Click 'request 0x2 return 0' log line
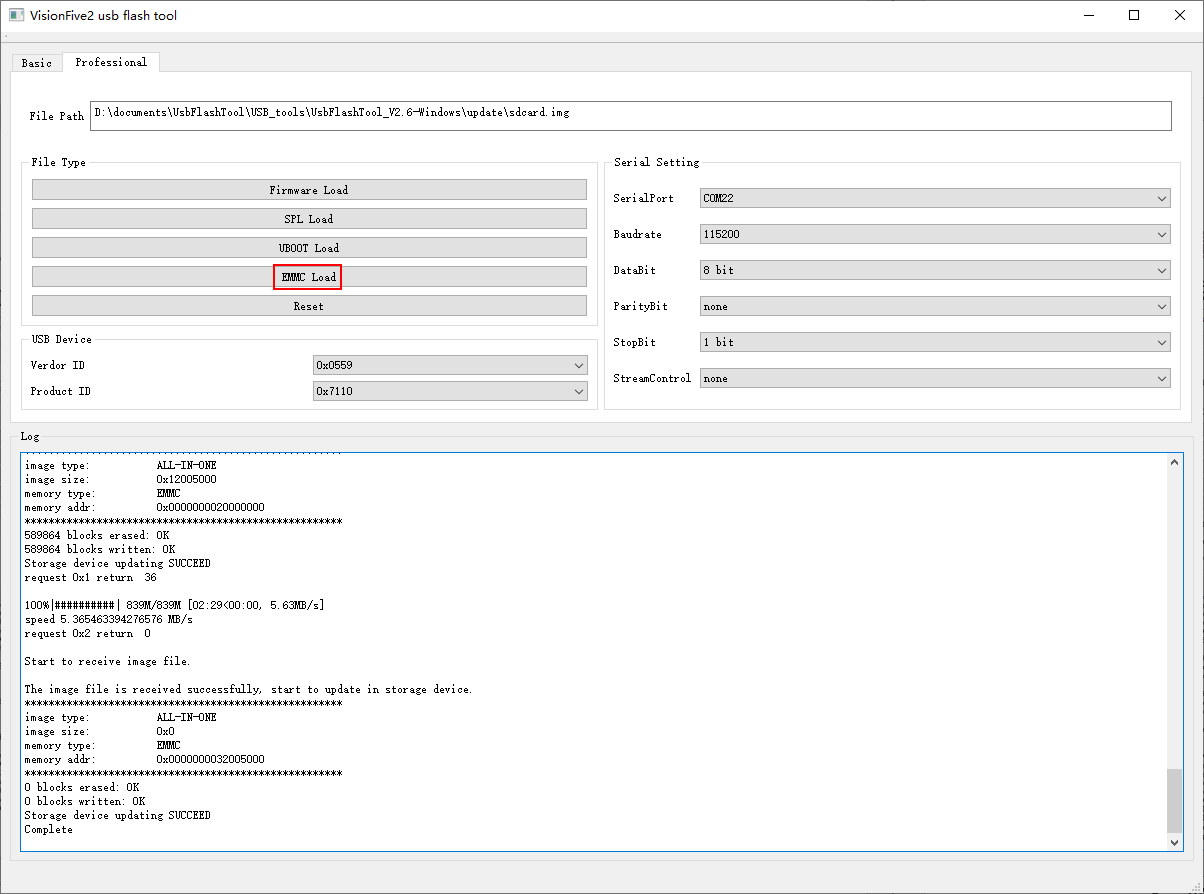 coord(87,633)
